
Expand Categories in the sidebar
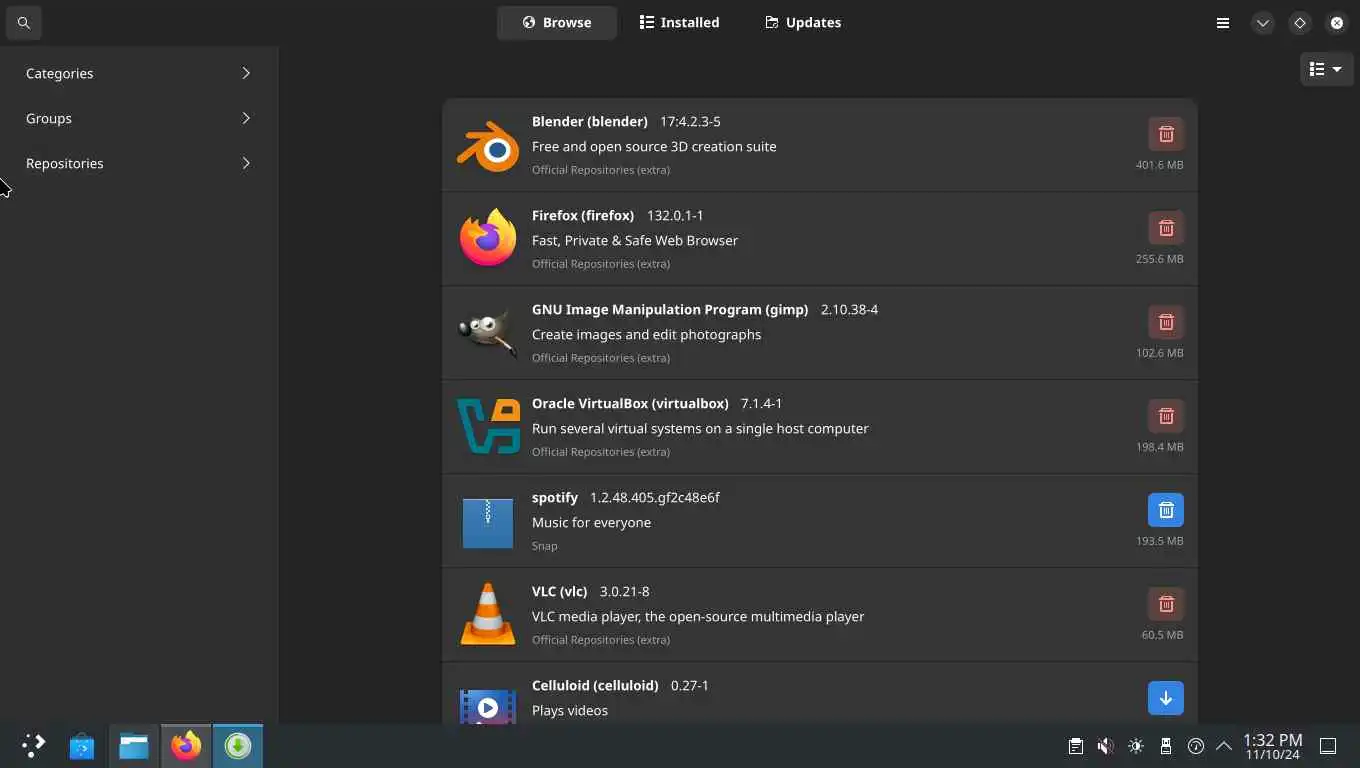[x=139, y=73]
